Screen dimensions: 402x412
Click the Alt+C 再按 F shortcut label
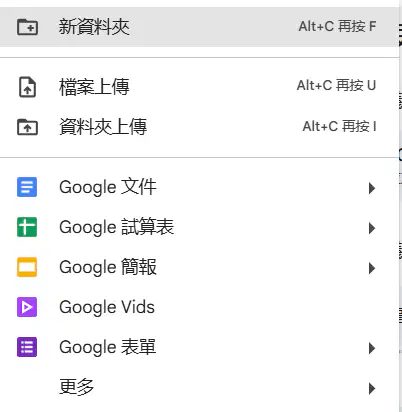337,26
